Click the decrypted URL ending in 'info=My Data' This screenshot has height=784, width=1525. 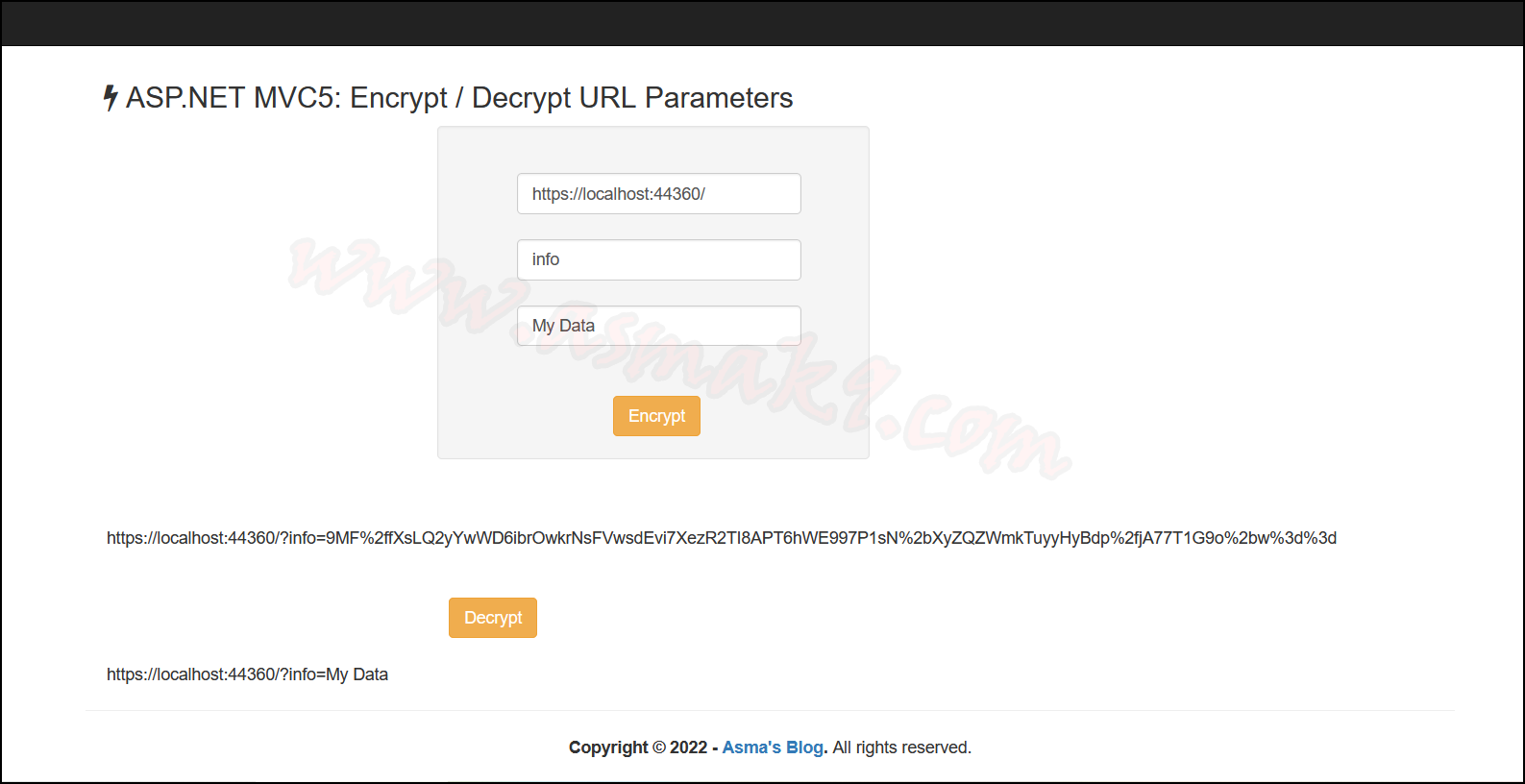247,674
